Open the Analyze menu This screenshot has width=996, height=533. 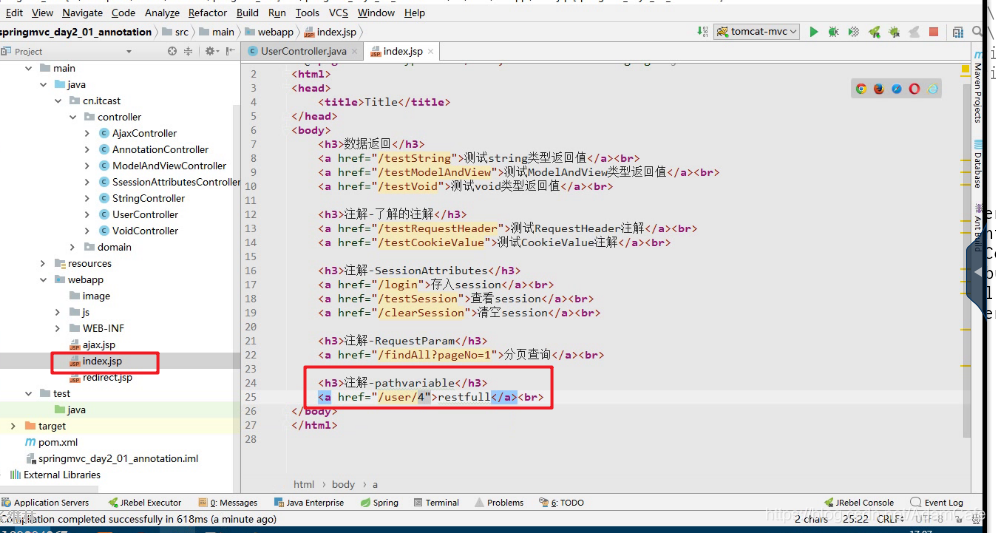pos(162,13)
